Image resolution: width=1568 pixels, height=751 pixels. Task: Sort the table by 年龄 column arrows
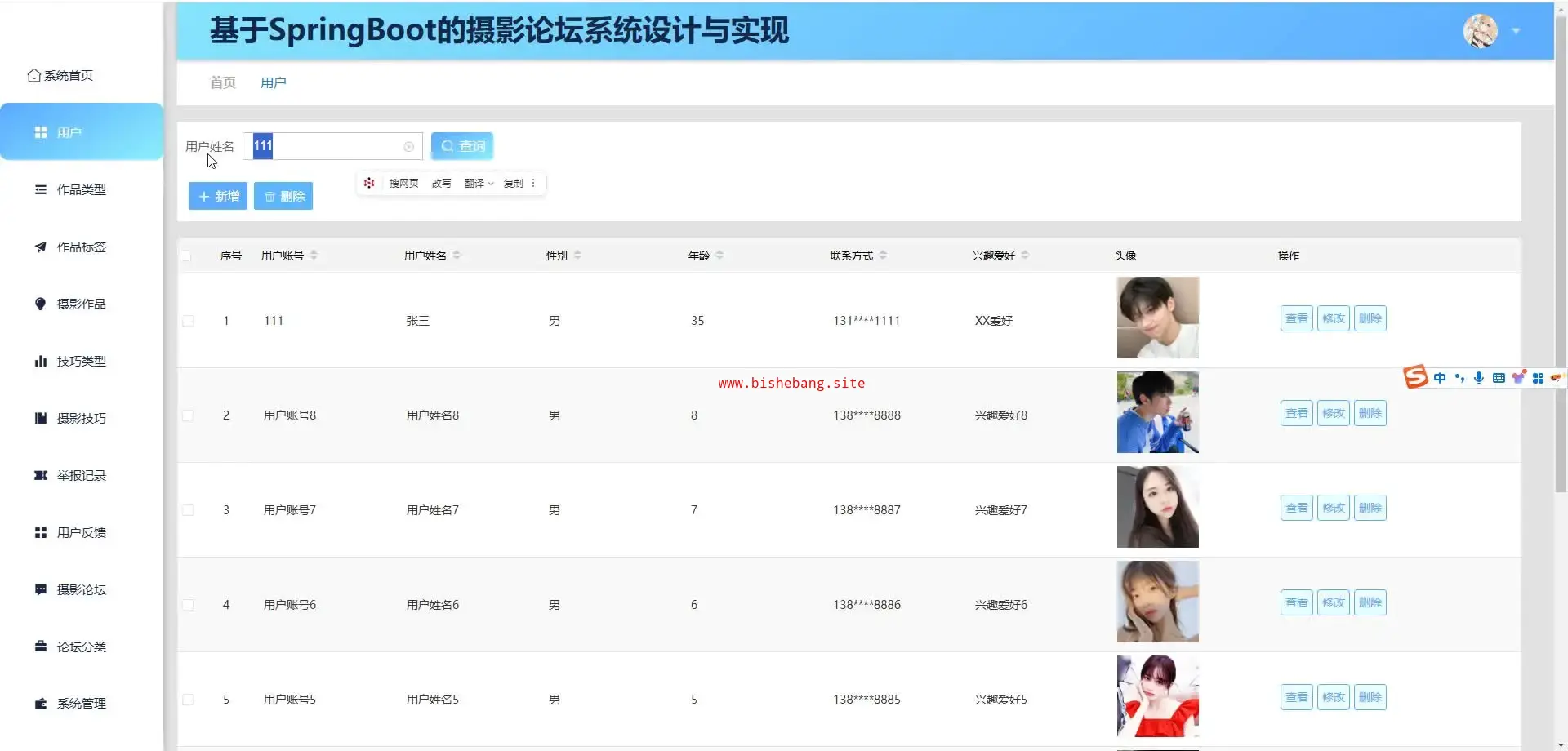[x=719, y=256]
